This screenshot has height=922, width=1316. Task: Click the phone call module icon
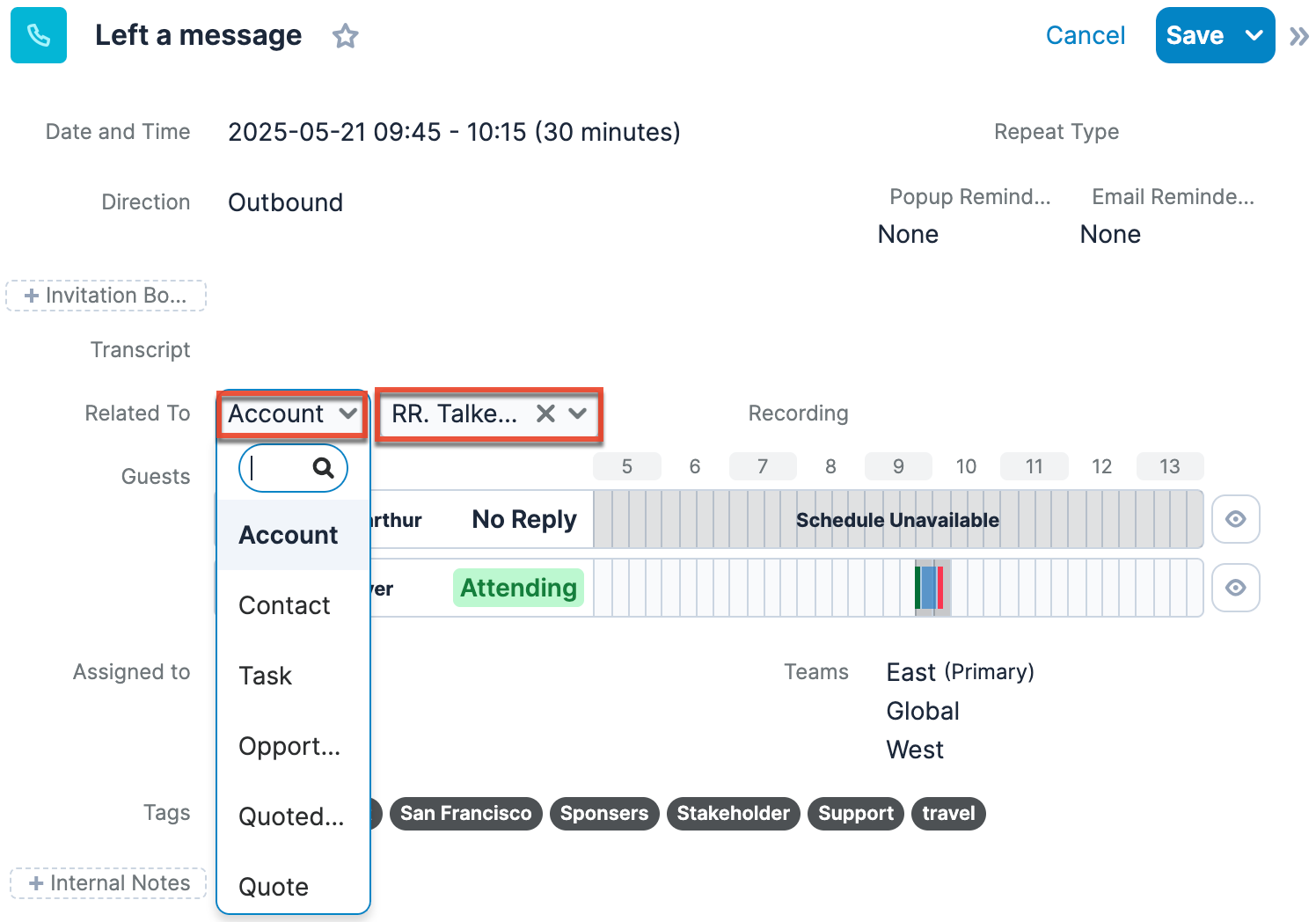[39, 35]
